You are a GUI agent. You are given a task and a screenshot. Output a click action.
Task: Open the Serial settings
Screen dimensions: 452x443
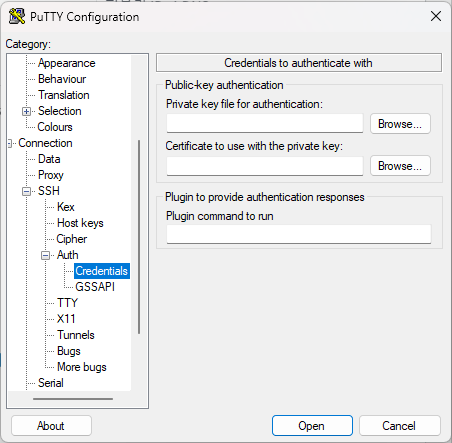point(51,383)
